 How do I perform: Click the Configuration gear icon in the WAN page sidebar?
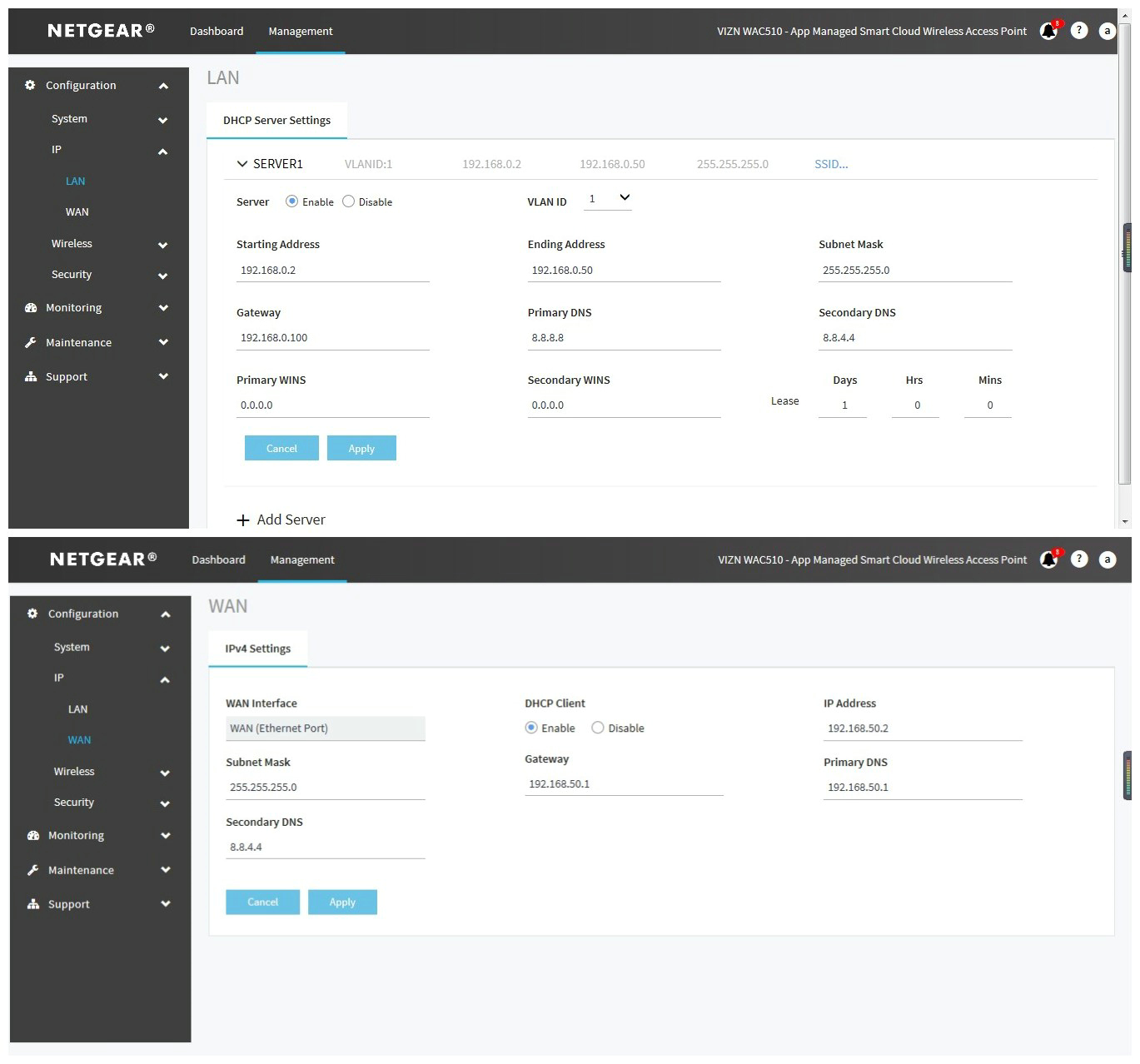(32, 614)
